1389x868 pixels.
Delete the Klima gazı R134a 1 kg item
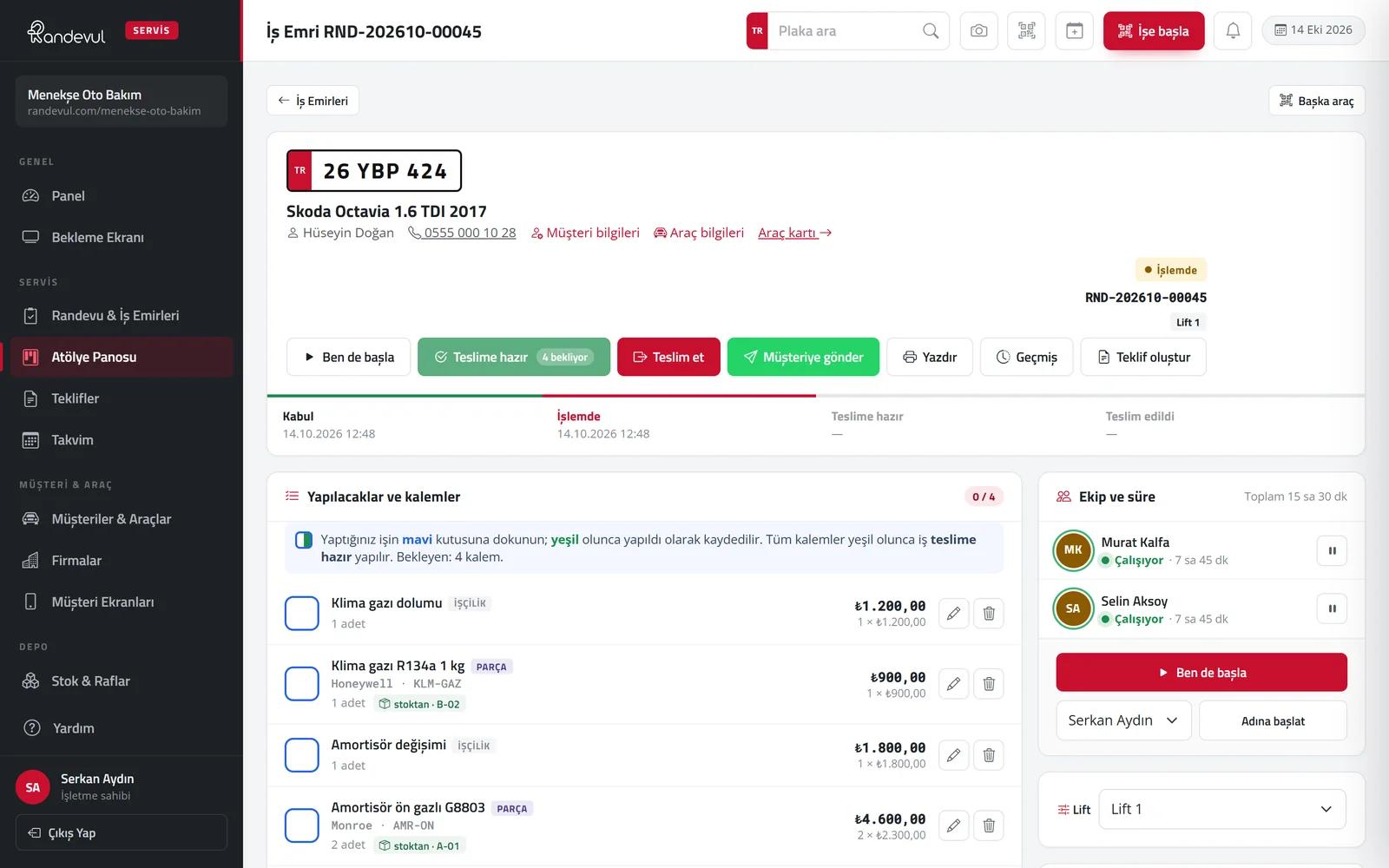pos(989,684)
